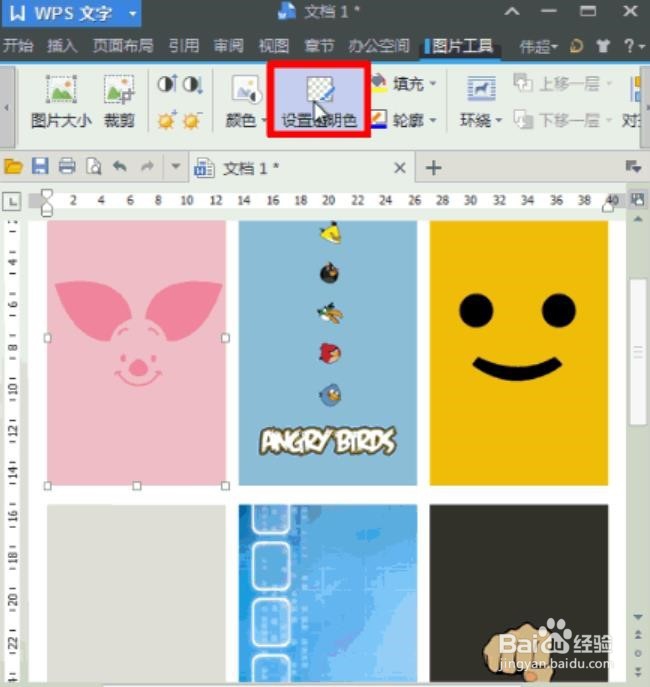Click the orange refresh icon beside 伟超
Screen dimensions: 650x687
(x=576, y=46)
